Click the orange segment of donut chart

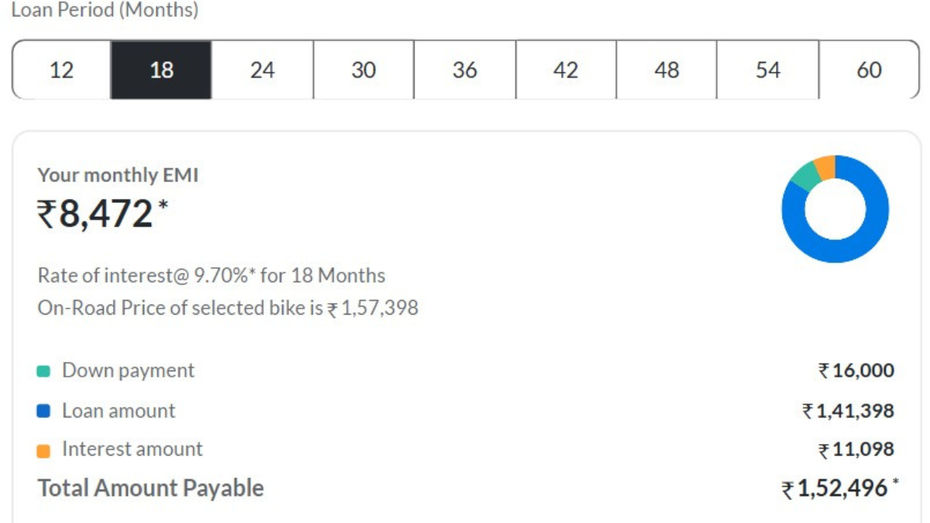pyautogui.click(x=826, y=167)
